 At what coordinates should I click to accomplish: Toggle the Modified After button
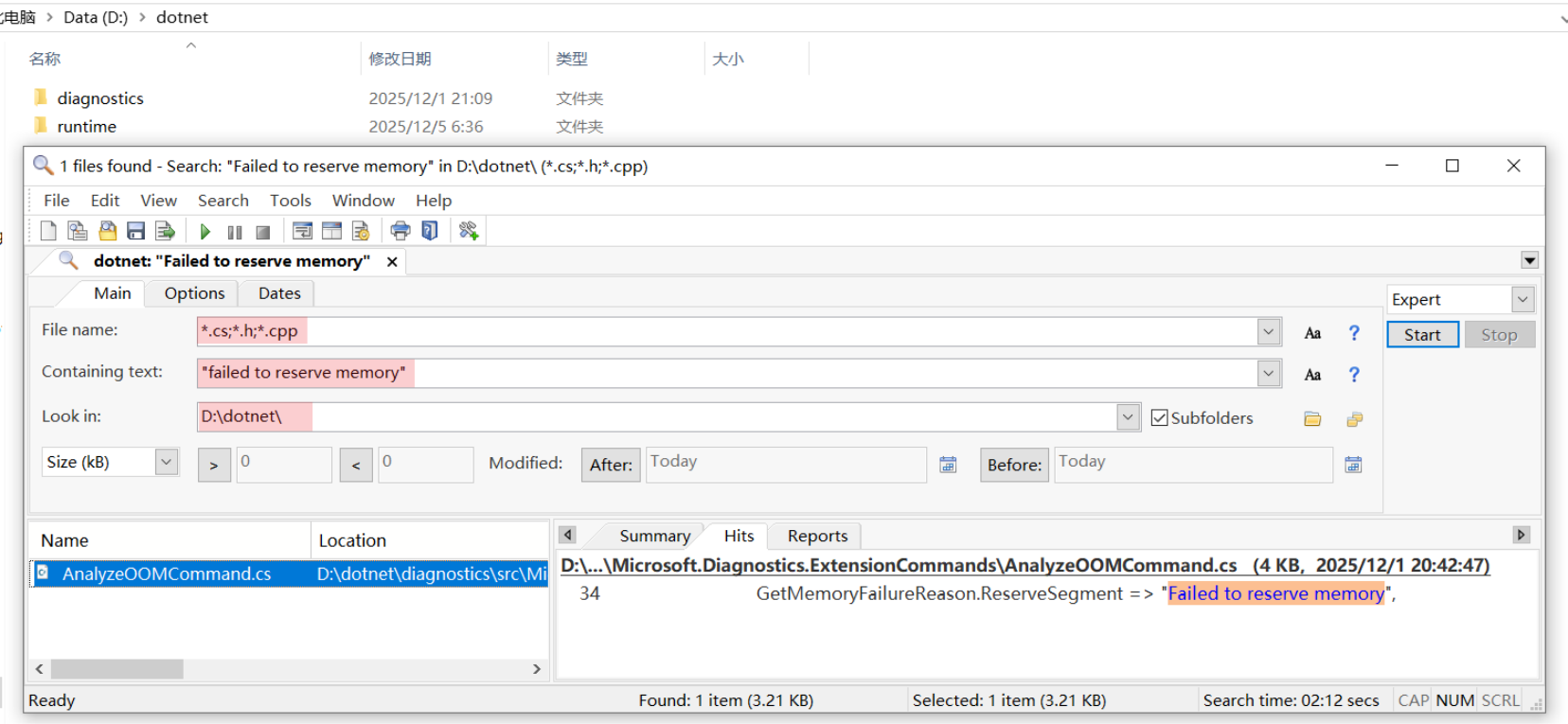611,465
